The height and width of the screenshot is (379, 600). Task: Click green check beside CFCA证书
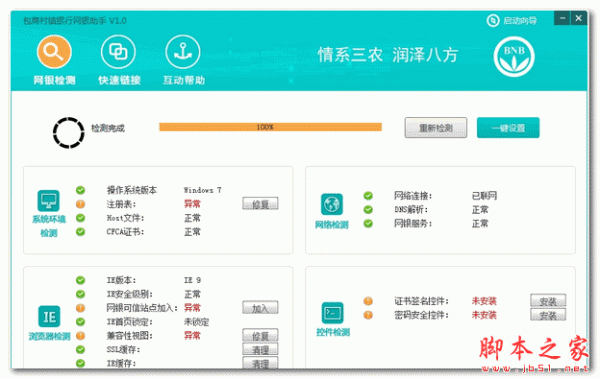80,232
